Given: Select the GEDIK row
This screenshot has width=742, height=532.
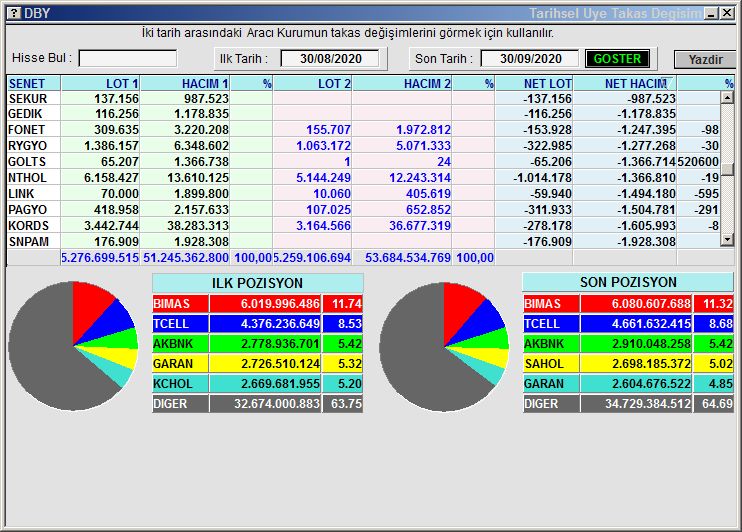Looking at the screenshot, I should [x=363, y=114].
